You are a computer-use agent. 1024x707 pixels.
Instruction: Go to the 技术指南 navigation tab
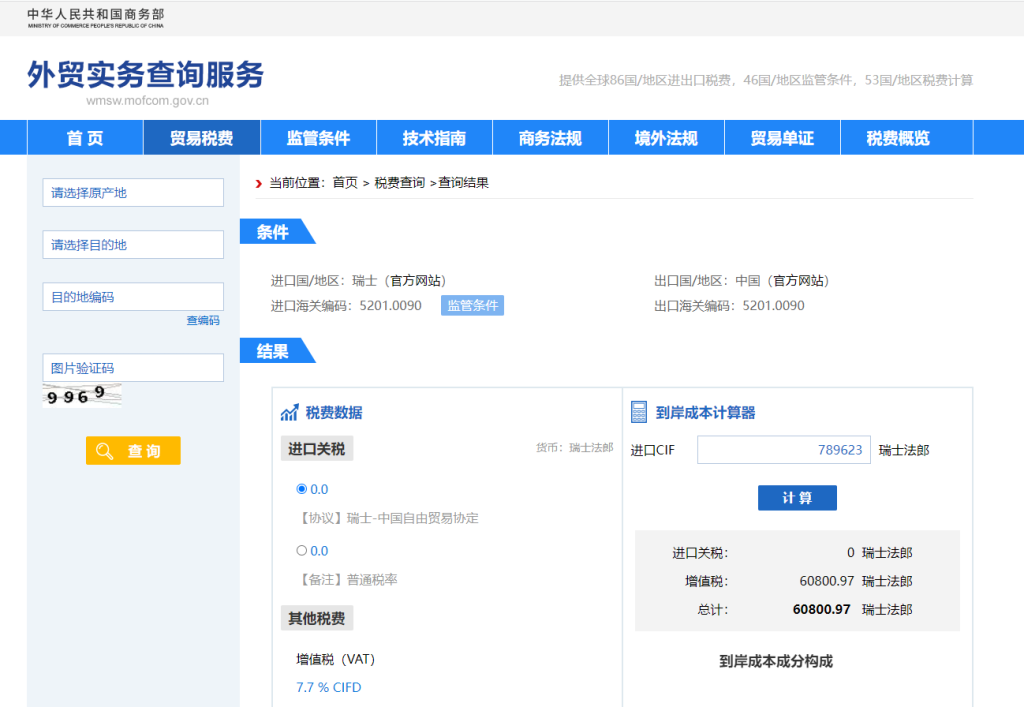coord(434,138)
